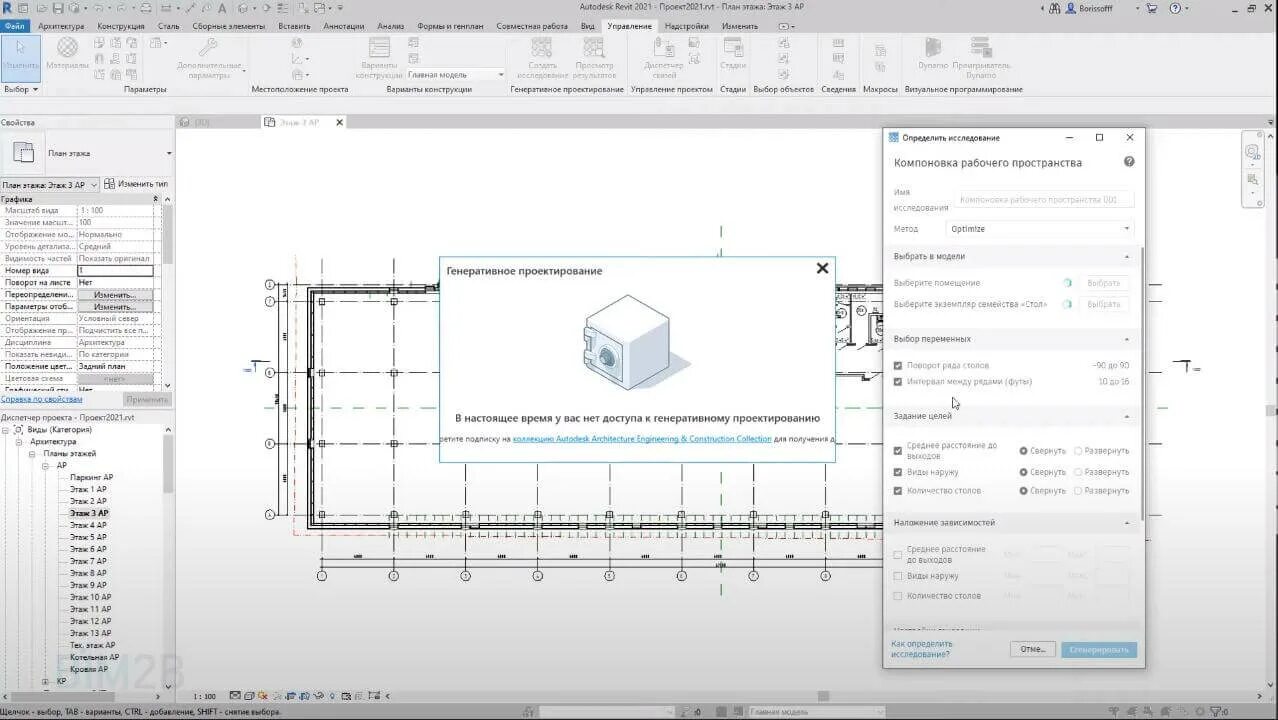Click the binoculars search icon in title bar

click(1056, 8)
